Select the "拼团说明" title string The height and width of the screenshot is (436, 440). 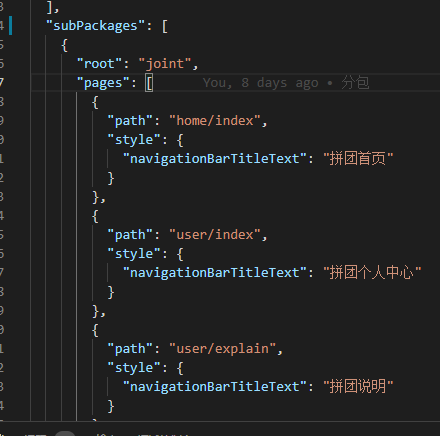[358, 387]
